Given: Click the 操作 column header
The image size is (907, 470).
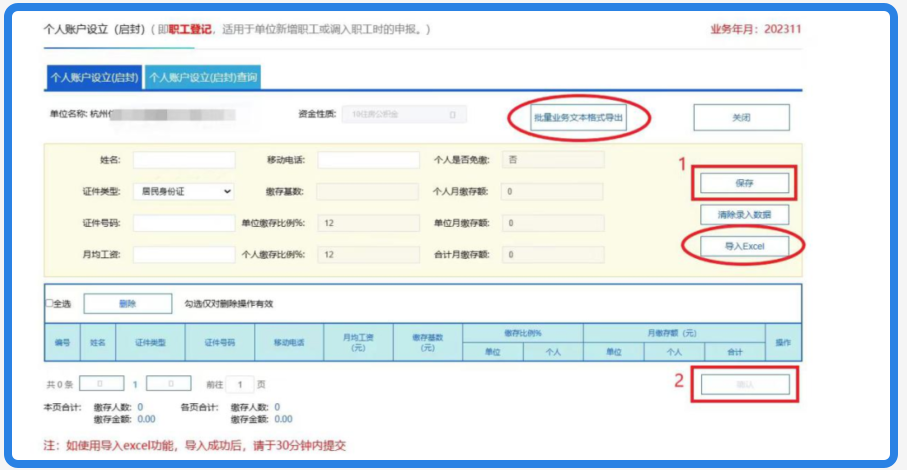Looking at the screenshot, I should [783, 342].
